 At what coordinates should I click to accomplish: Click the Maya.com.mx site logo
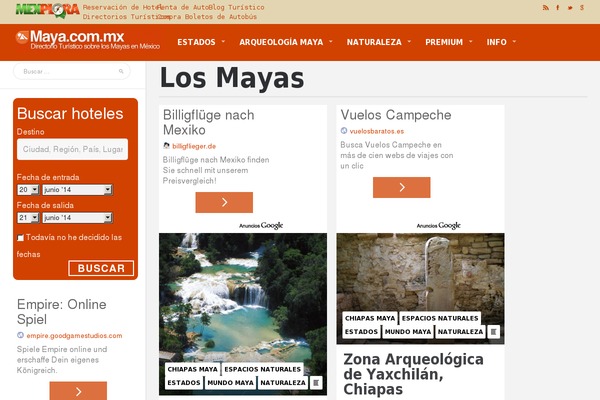point(88,40)
